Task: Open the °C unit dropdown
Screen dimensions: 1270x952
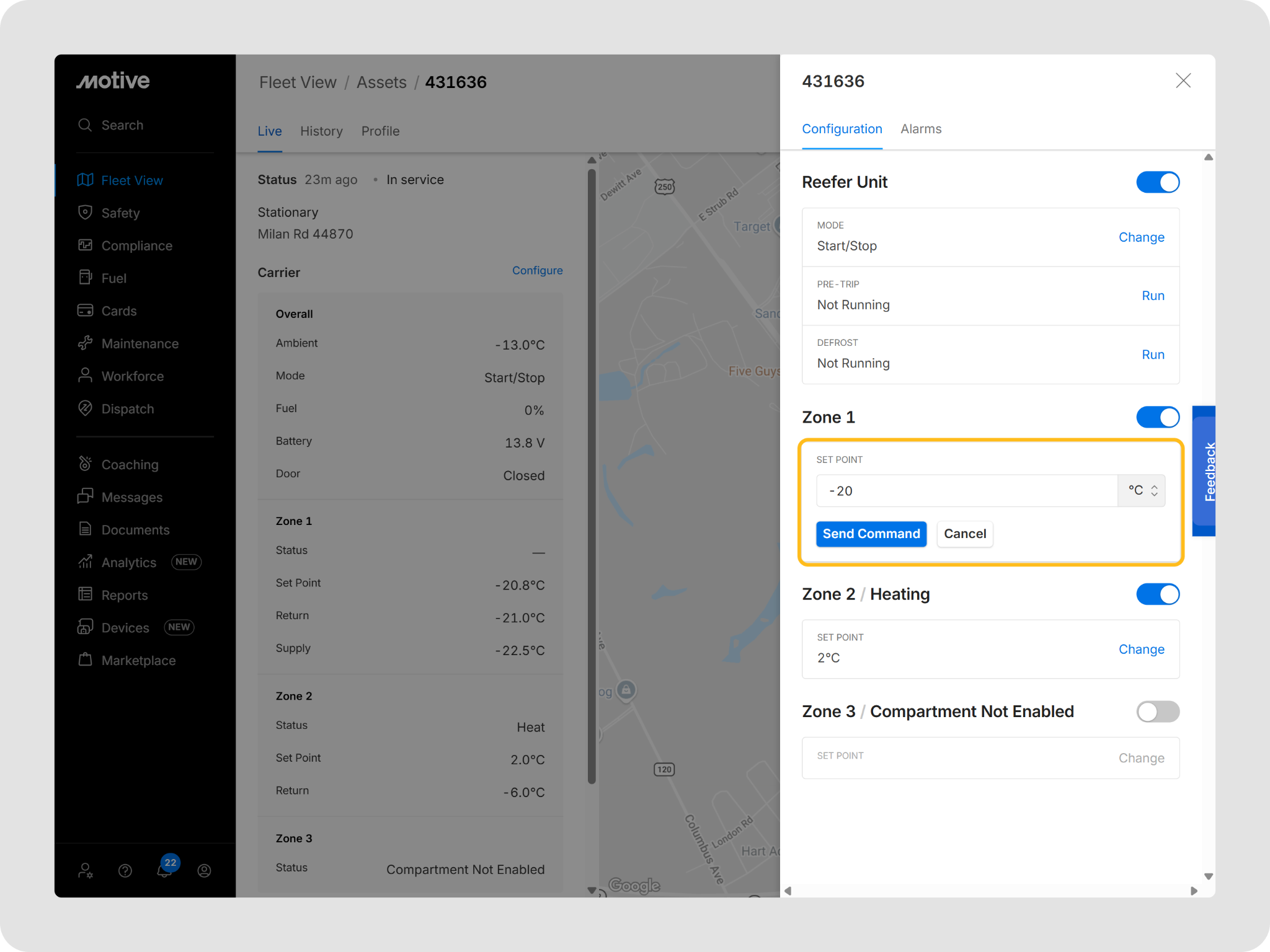Action: (1142, 491)
